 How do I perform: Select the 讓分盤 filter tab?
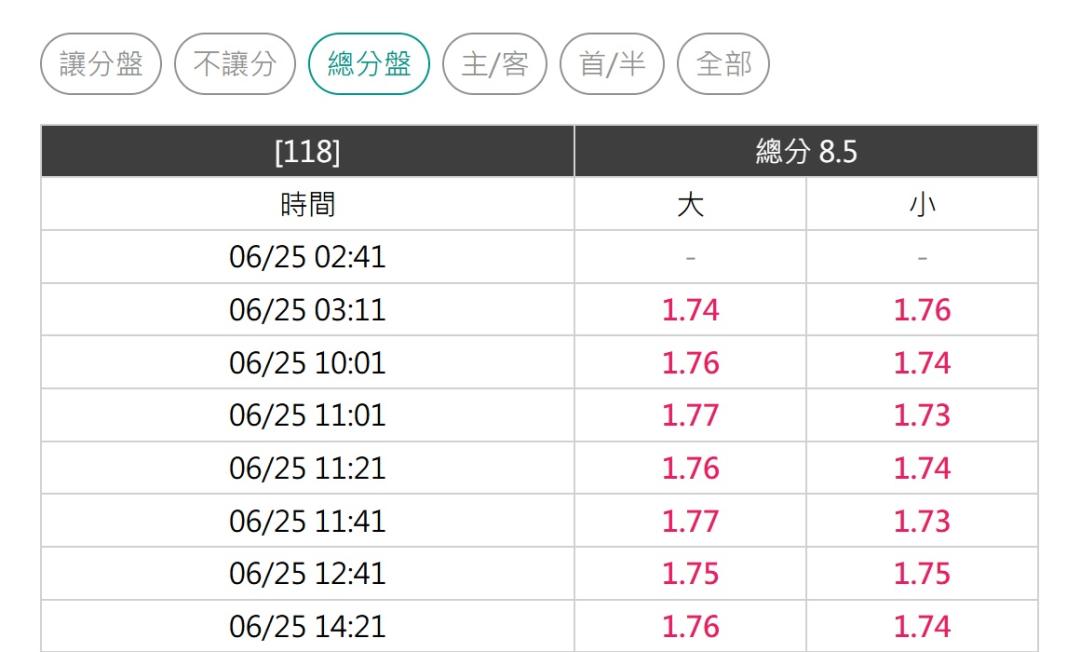pos(101,64)
